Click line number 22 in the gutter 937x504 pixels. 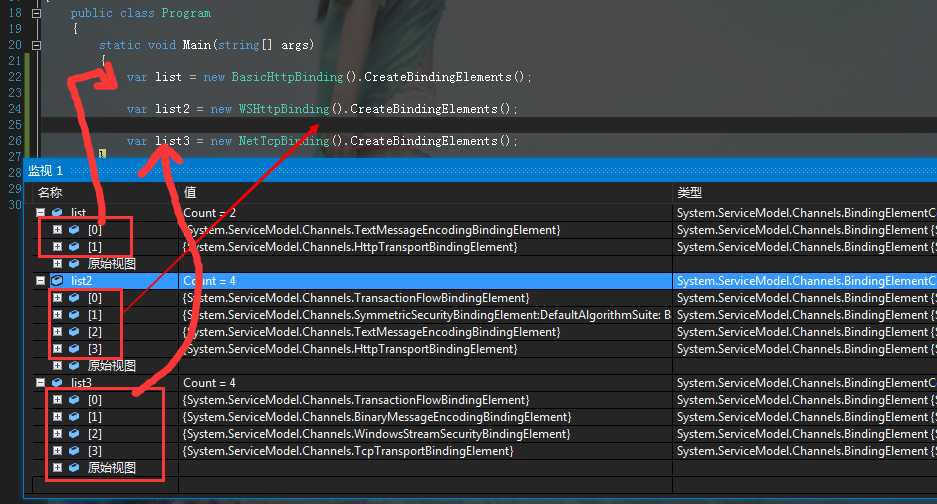(14, 77)
